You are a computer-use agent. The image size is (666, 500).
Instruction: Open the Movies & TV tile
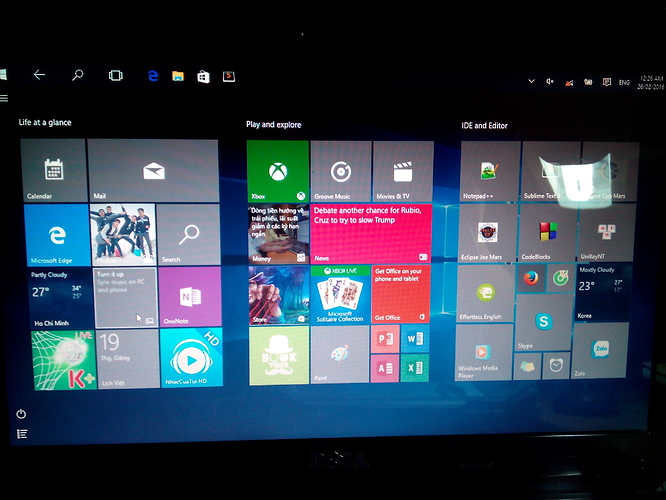pyautogui.click(x=403, y=171)
